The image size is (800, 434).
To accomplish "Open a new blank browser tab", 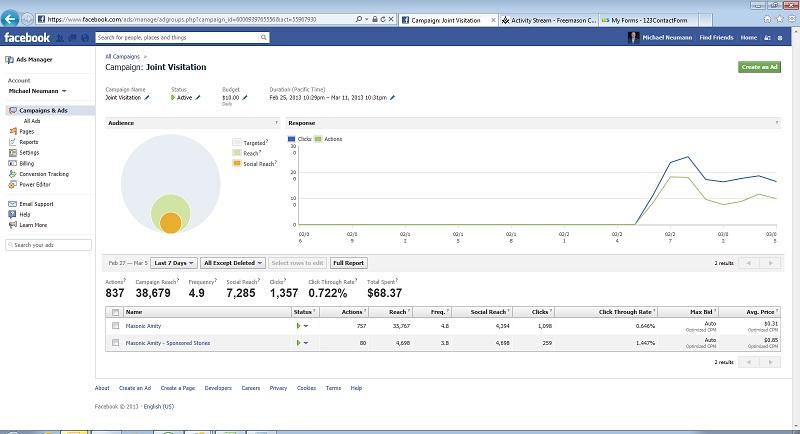I will (705, 20).
